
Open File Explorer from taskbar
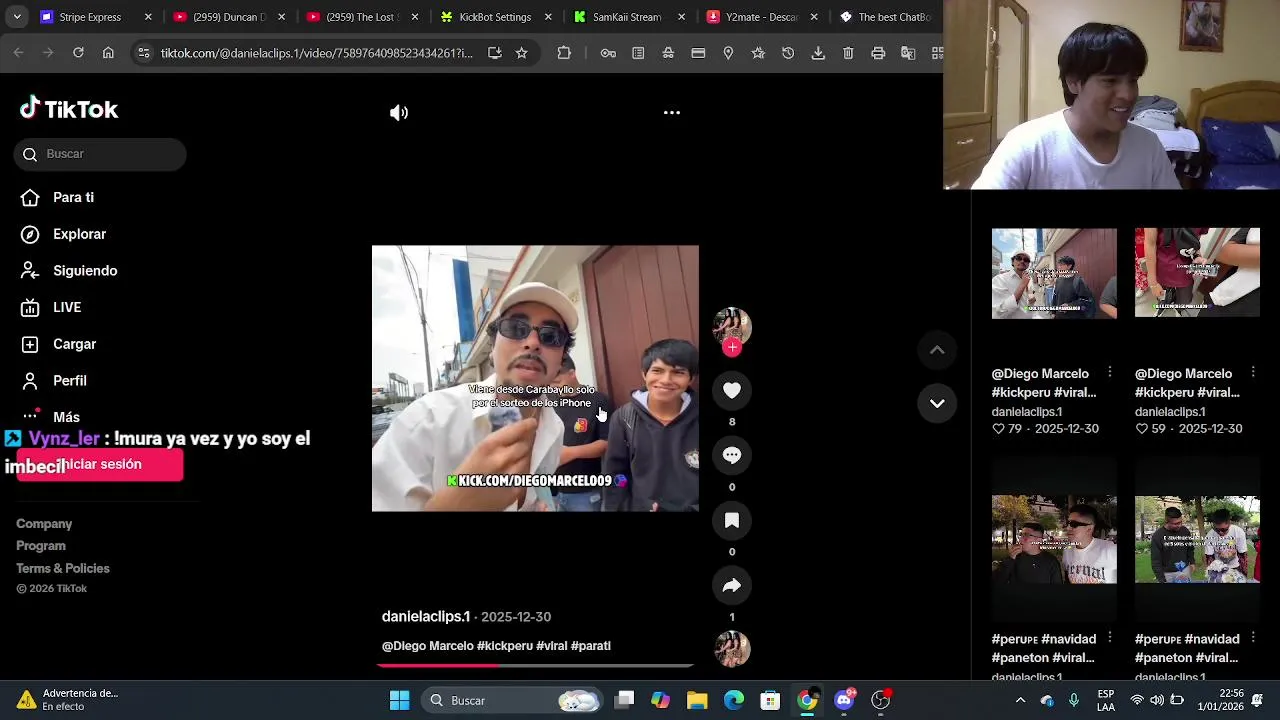point(697,700)
